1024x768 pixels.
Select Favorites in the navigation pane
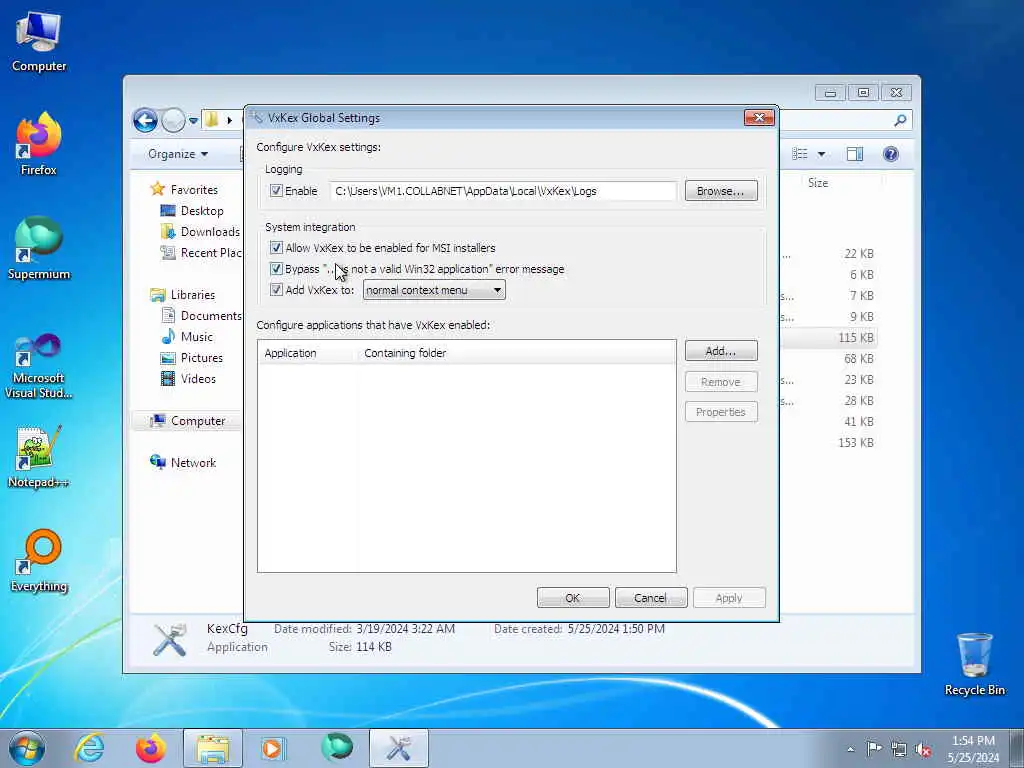[194, 189]
